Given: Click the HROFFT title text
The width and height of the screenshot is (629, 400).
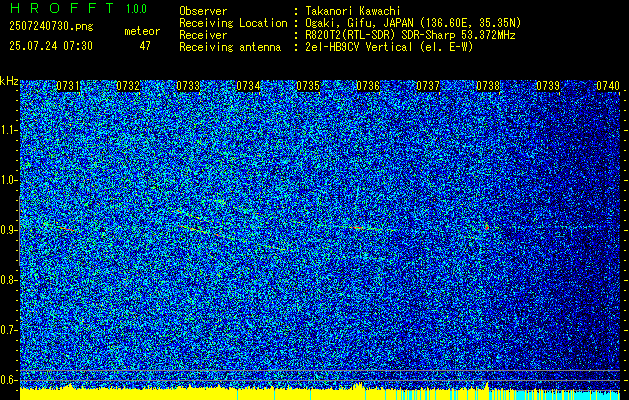Looking at the screenshot, I should (x=62, y=8).
